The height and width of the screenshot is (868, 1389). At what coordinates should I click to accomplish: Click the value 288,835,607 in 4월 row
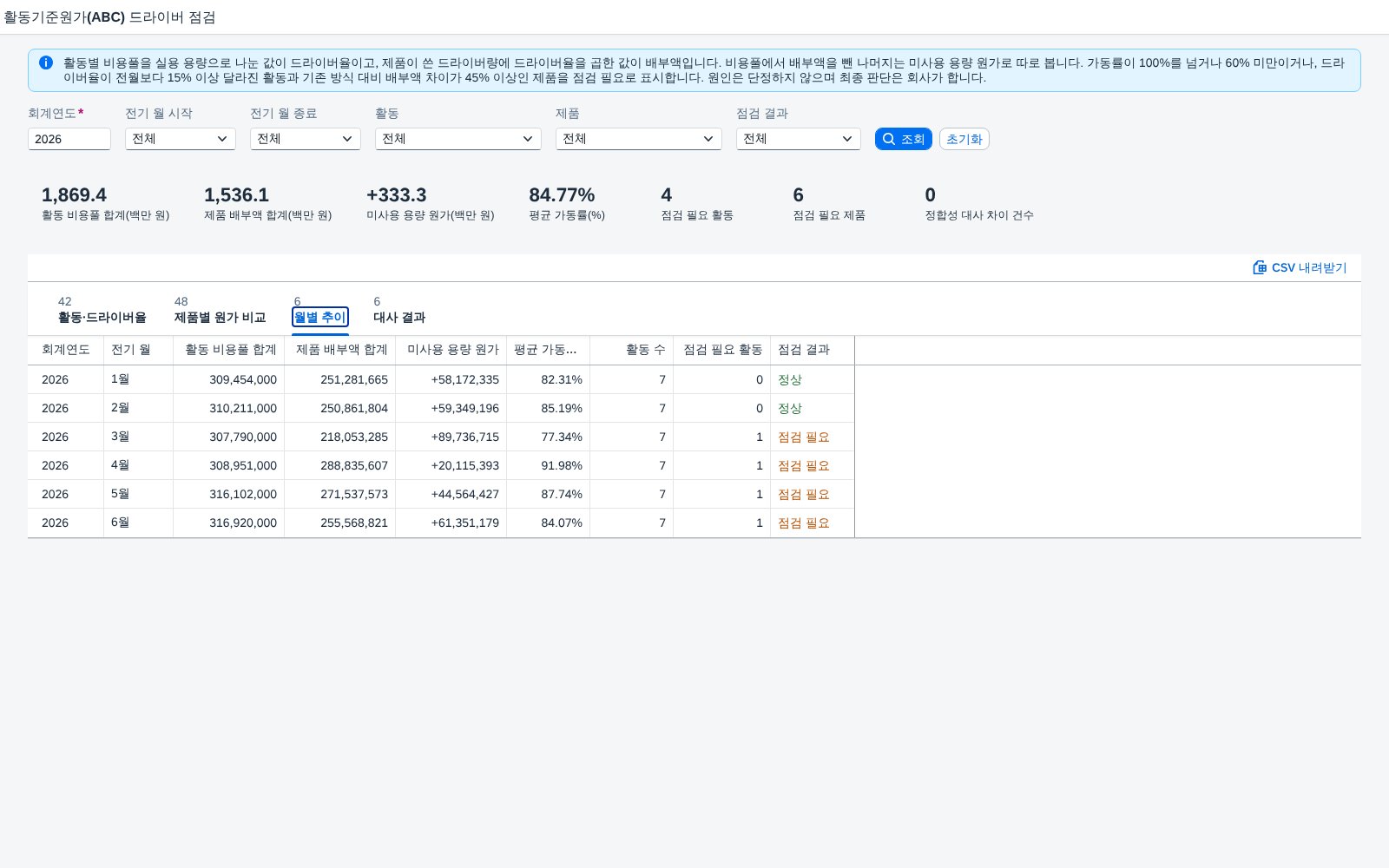point(354,465)
